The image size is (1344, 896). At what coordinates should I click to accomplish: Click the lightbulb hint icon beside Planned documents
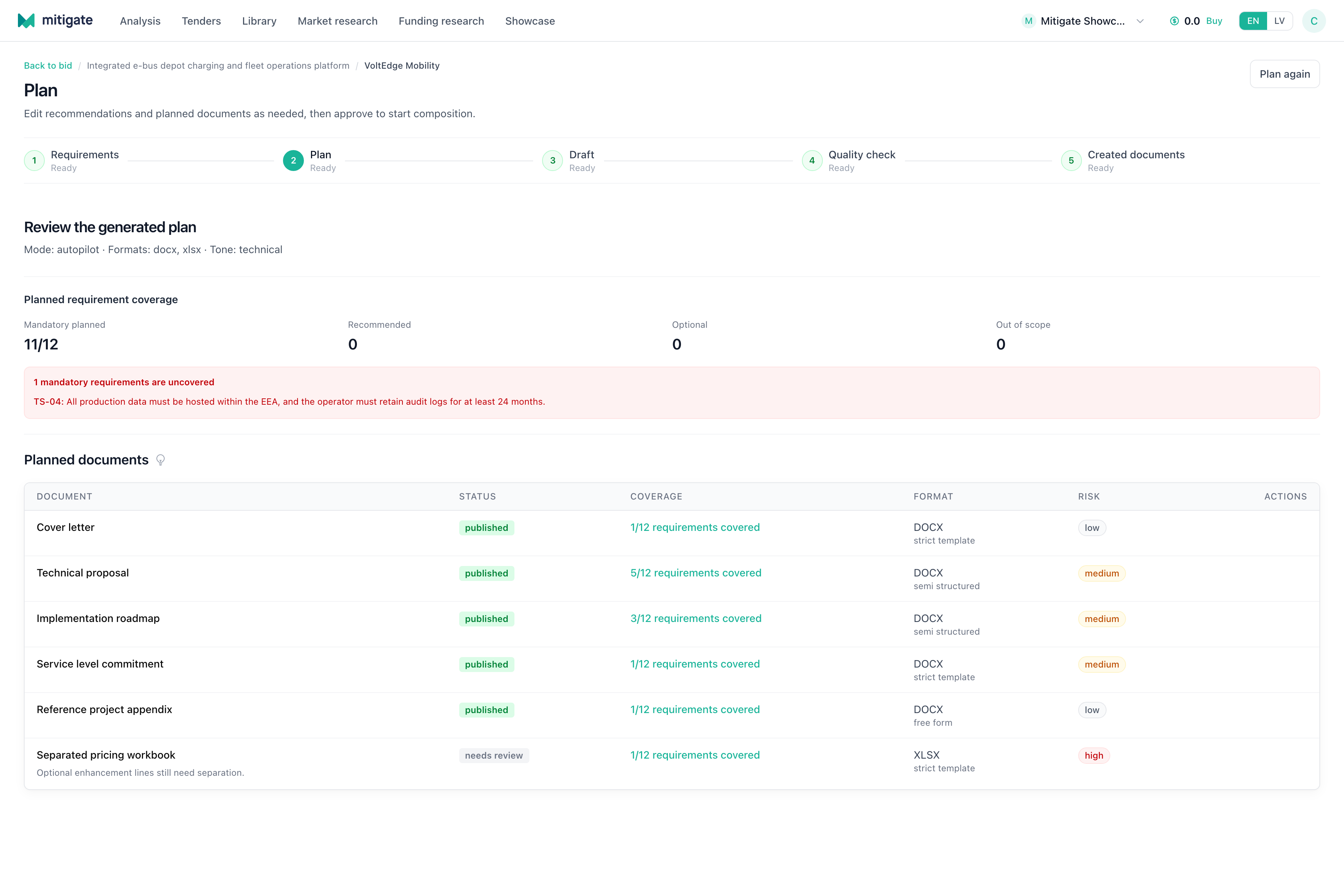[161, 460]
